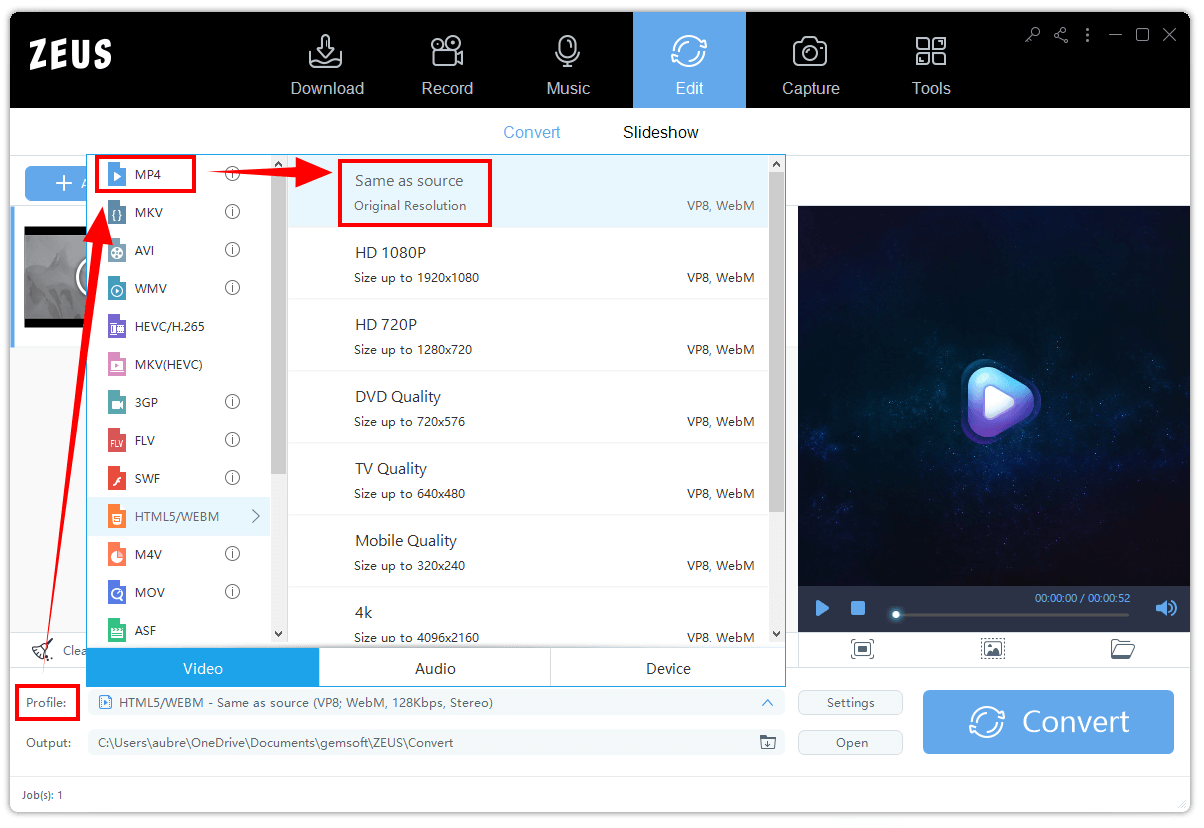Select the MOV format
The image size is (1204, 828).
click(x=178, y=592)
